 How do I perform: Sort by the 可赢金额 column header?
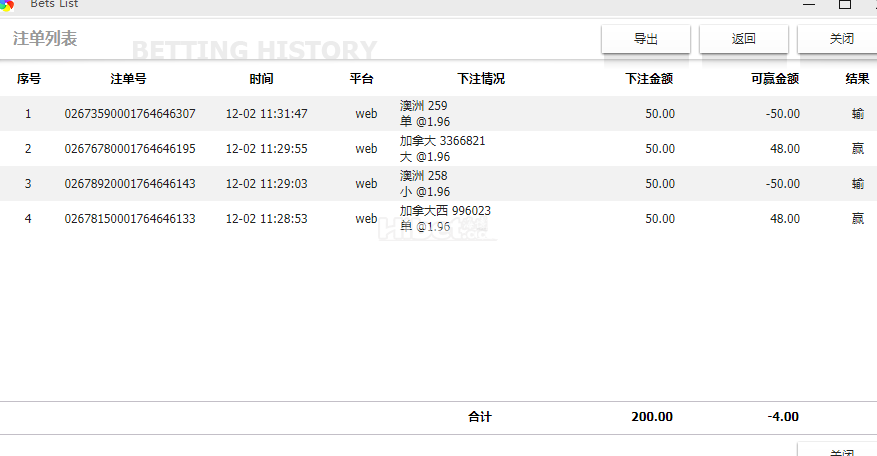click(774, 79)
